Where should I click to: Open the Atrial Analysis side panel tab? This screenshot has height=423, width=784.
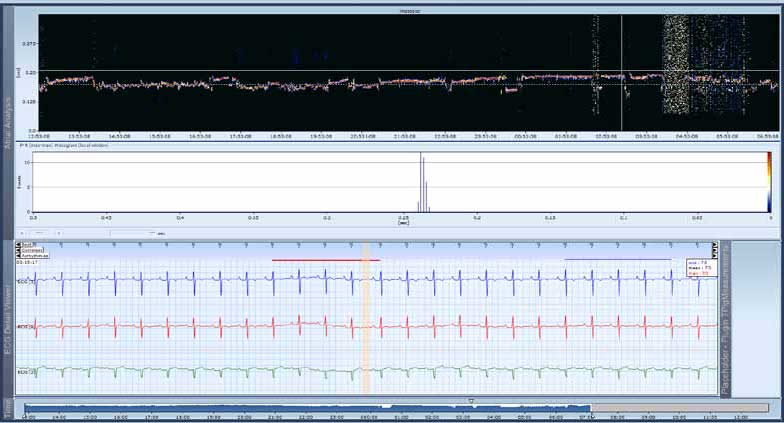point(8,122)
